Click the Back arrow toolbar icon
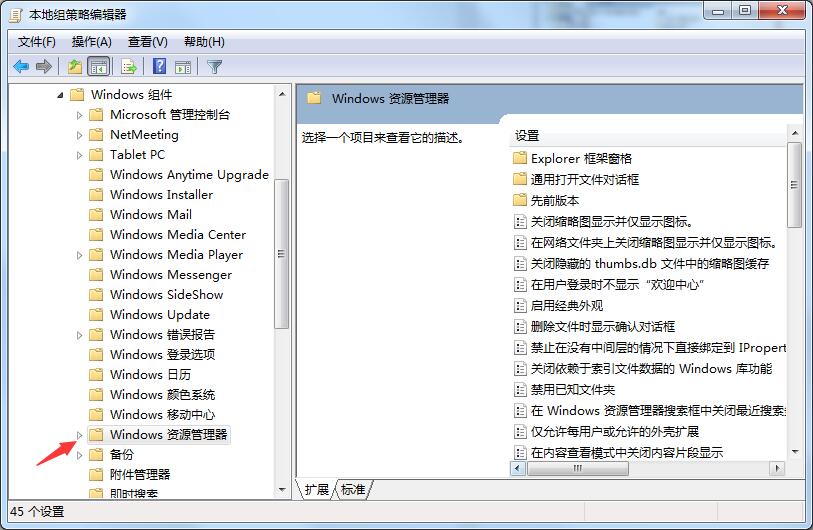The height and width of the screenshot is (530, 813). [x=20, y=67]
